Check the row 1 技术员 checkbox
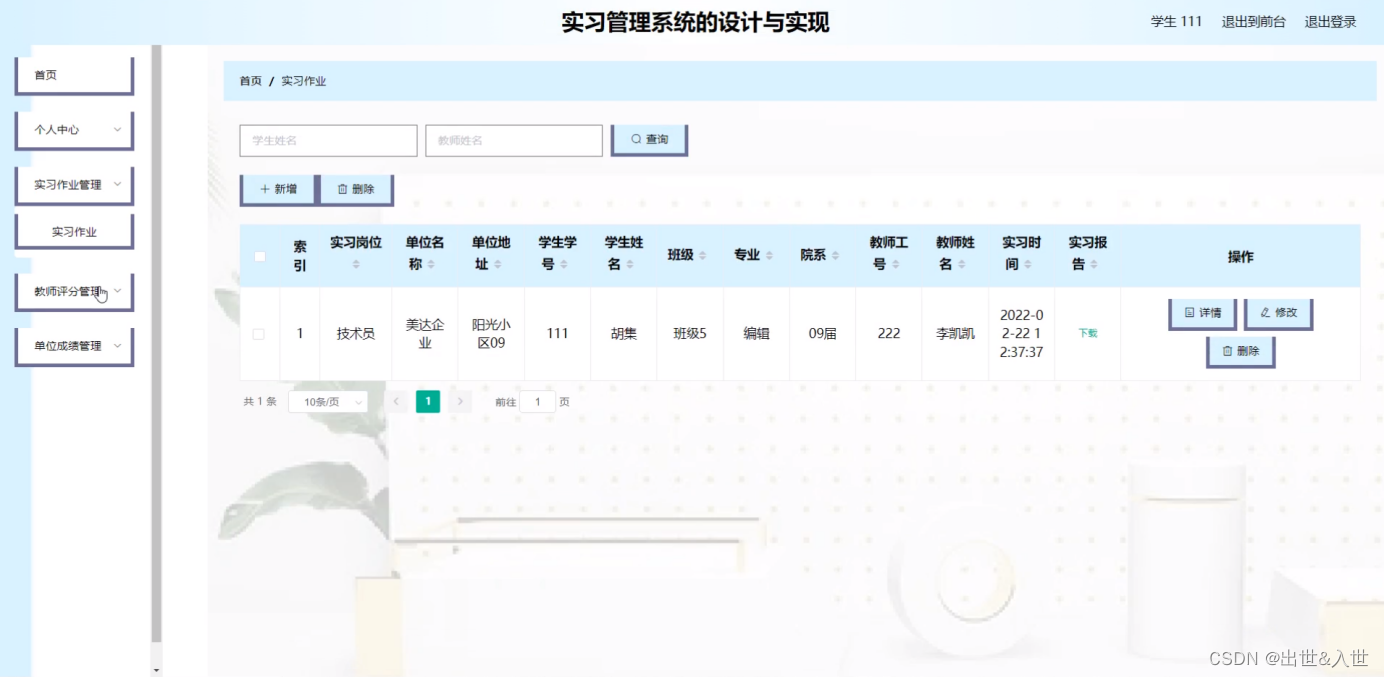The height and width of the screenshot is (677, 1384). 259,334
